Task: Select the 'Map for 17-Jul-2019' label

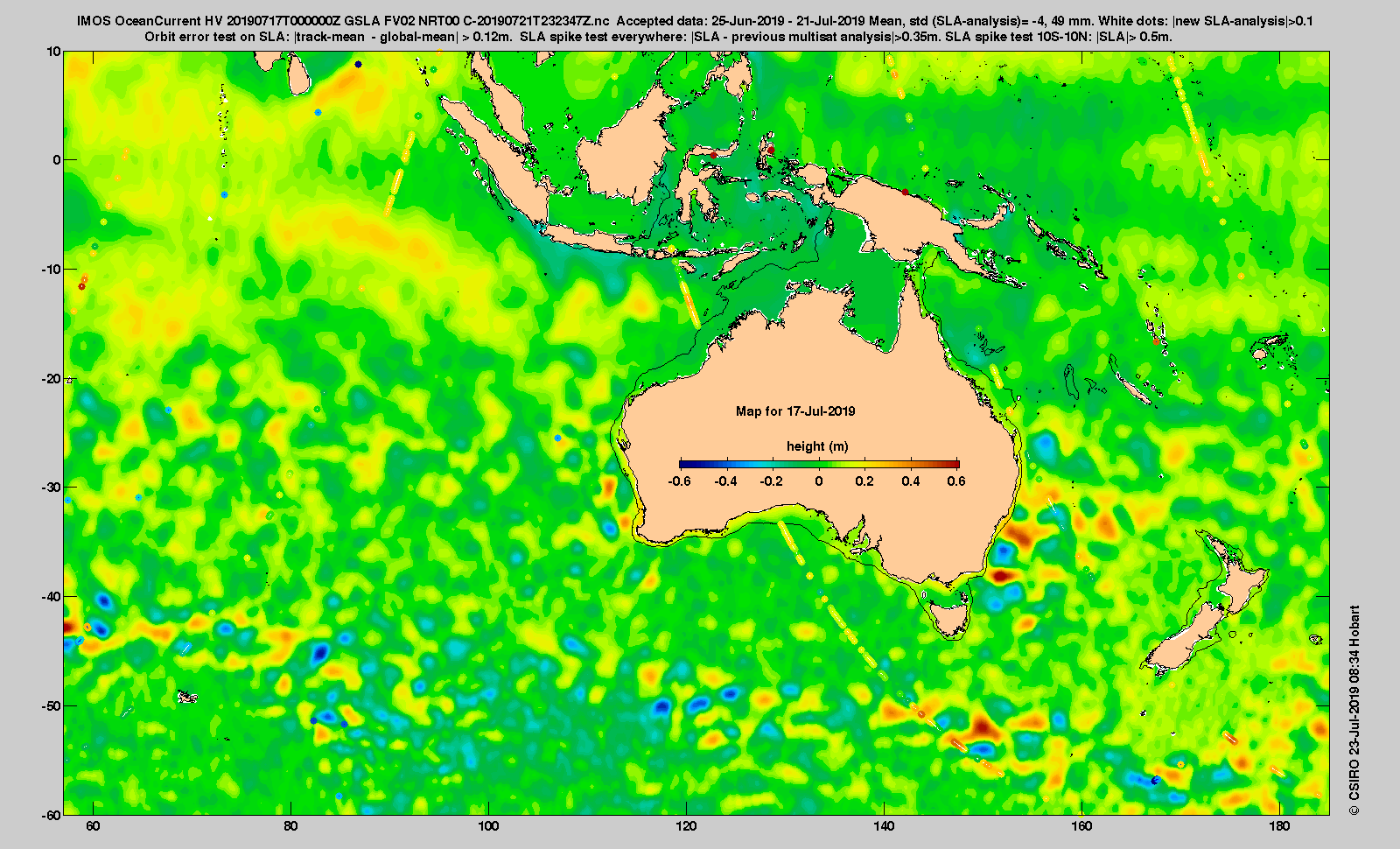Action: (795, 411)
